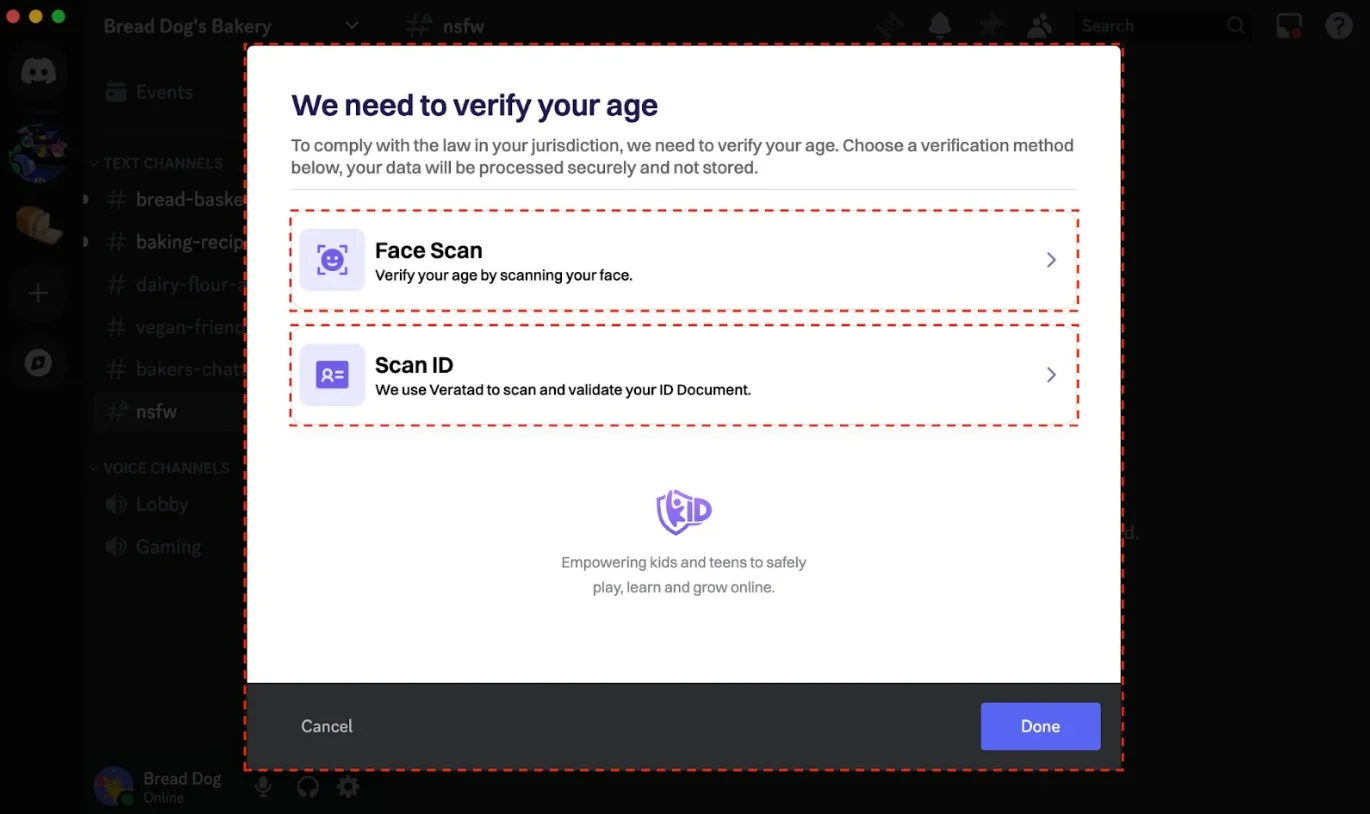The height and width of the screenshot is (814, 1370).
Task: Select the Face Scan verification option
Action: [683, 260]
